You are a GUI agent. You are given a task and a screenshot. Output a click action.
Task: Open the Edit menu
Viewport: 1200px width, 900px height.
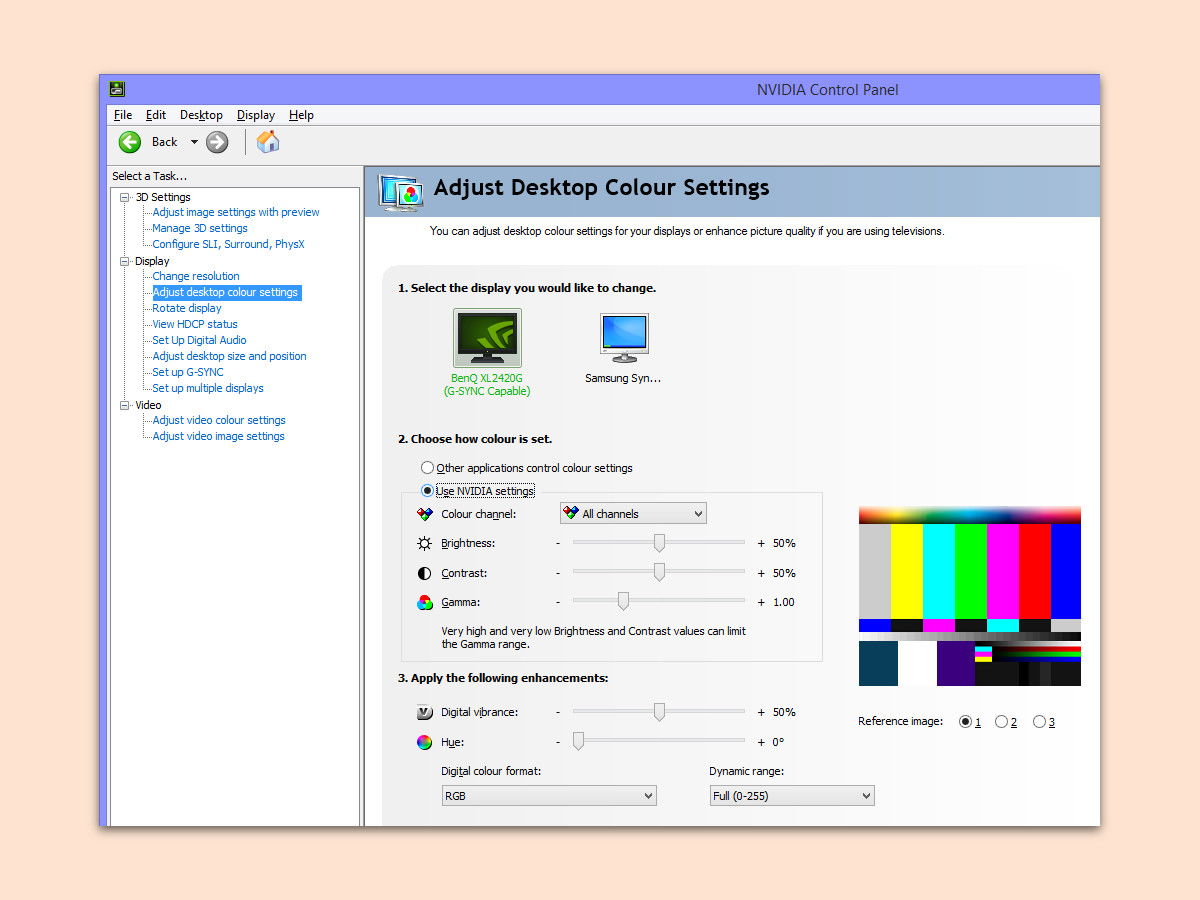point(156,115)
